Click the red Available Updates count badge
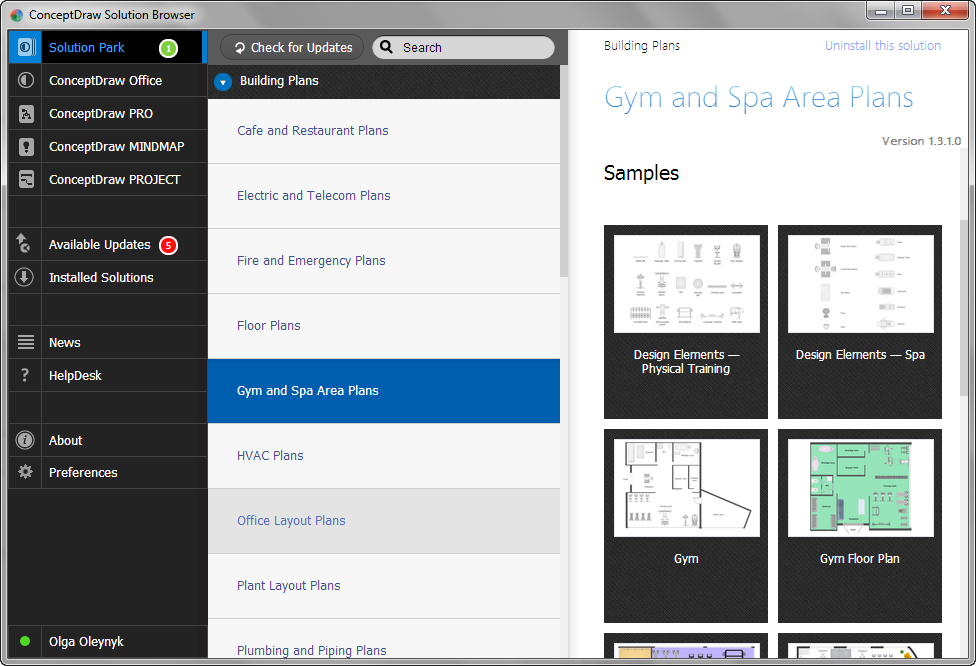Viewport: 976px width, 666px height. tap(168, 245)
